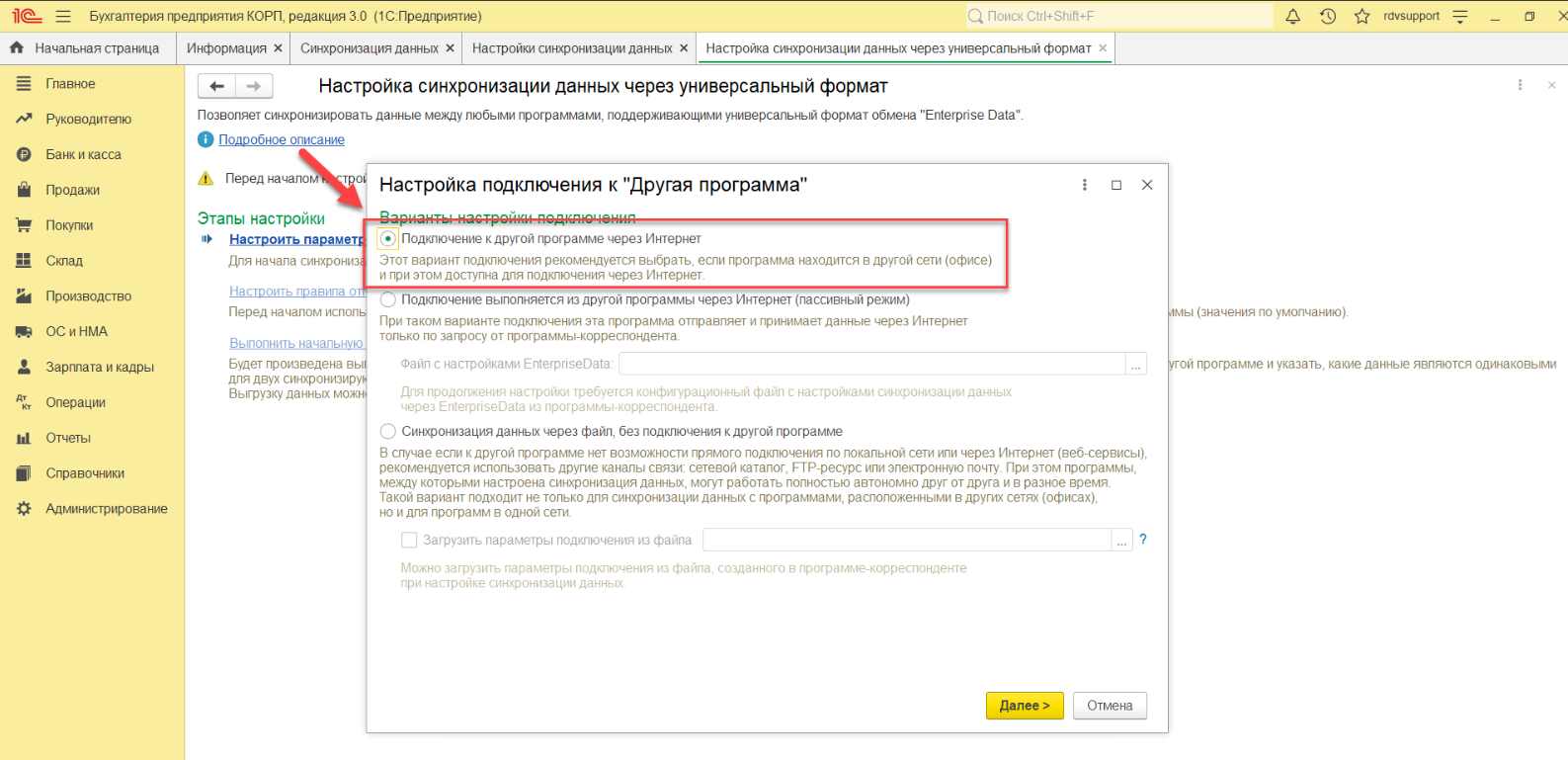Enable 'Загрузить параметры подключения из файла' checkbox
The width and height of the screenshot is (1568, 760).
pos(409,540)
